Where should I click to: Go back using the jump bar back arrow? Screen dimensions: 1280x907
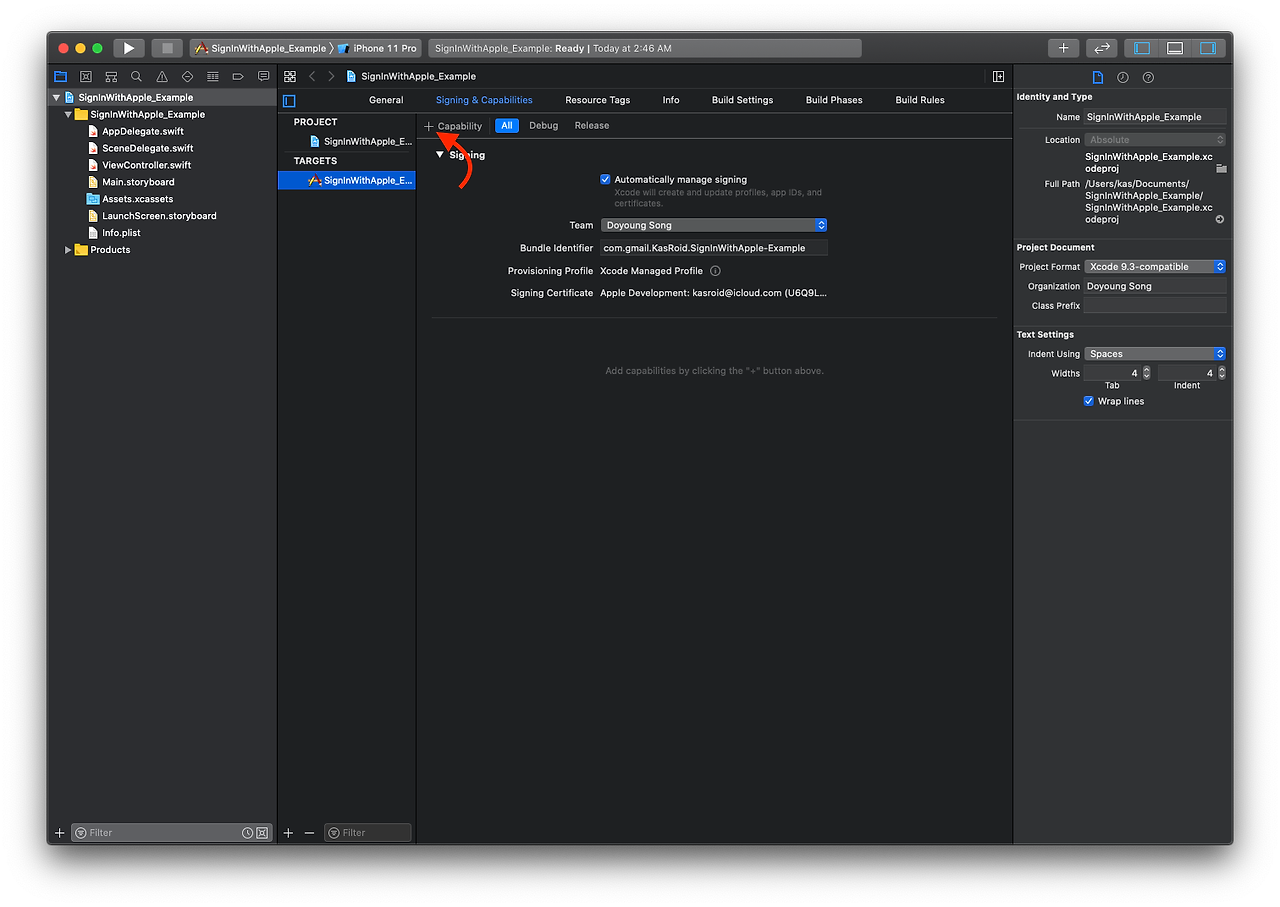pos(312,76)
